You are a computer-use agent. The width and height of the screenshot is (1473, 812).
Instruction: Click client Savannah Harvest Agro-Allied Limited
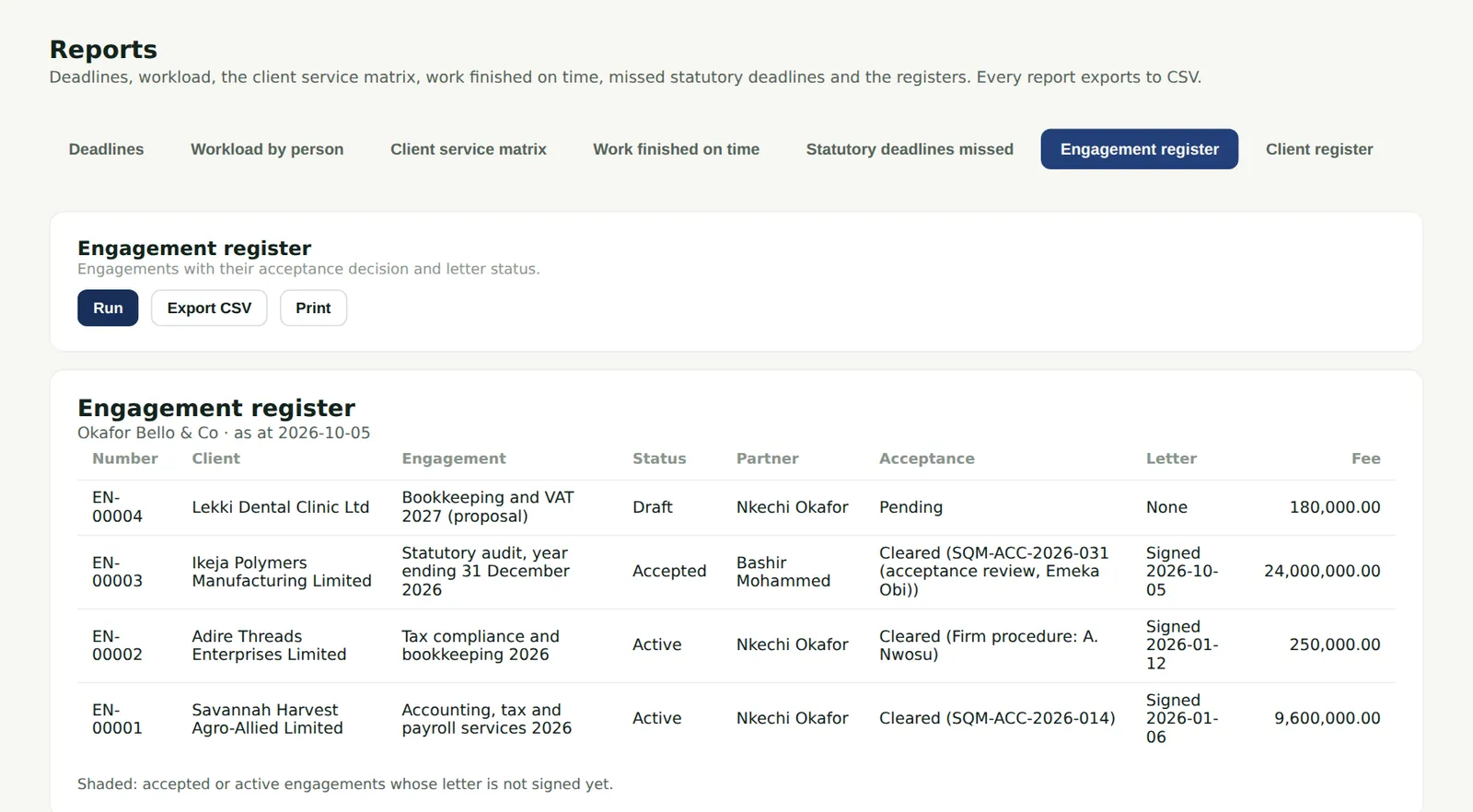tap(267, 719)
